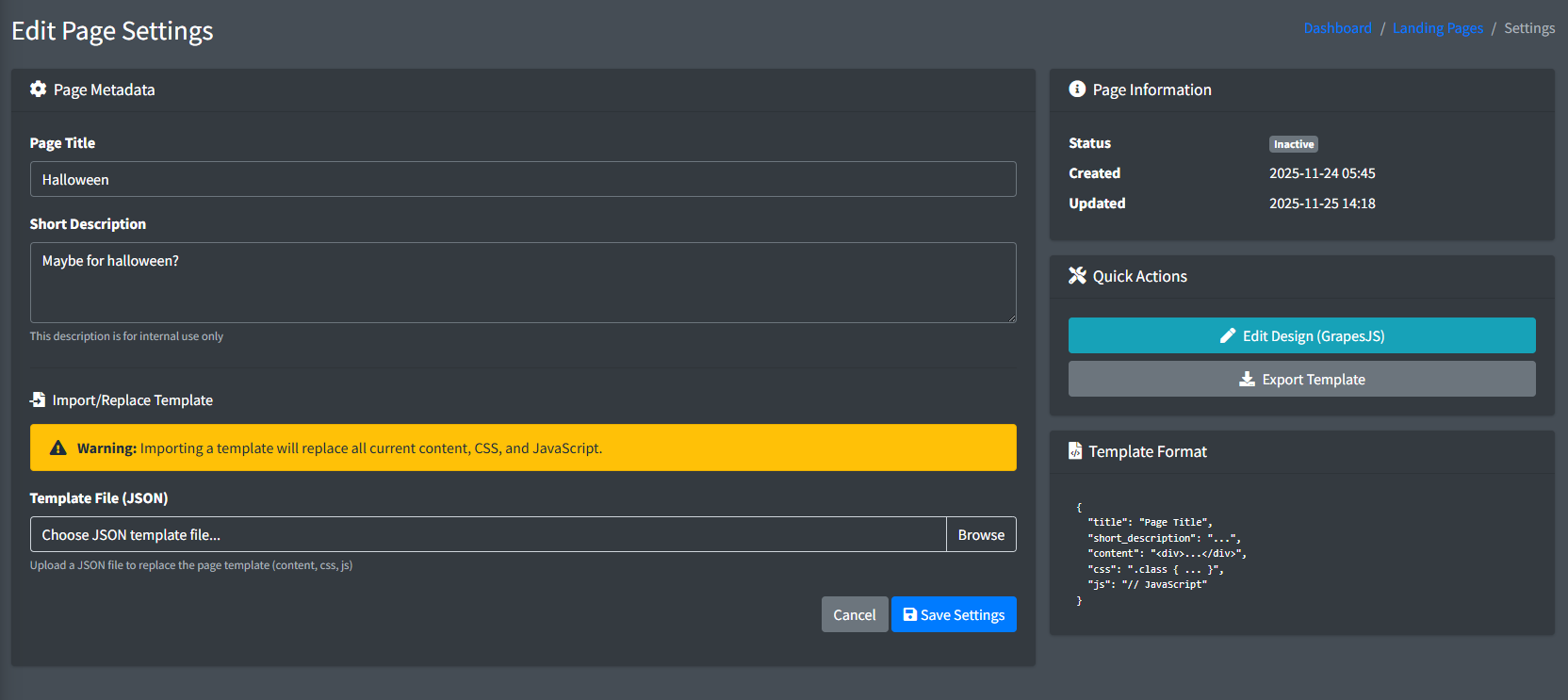The height and width of the screenshot is (700, 1568).
Task: Open Edit Design (GrapesJS) editor
Action: [1301, 336]
